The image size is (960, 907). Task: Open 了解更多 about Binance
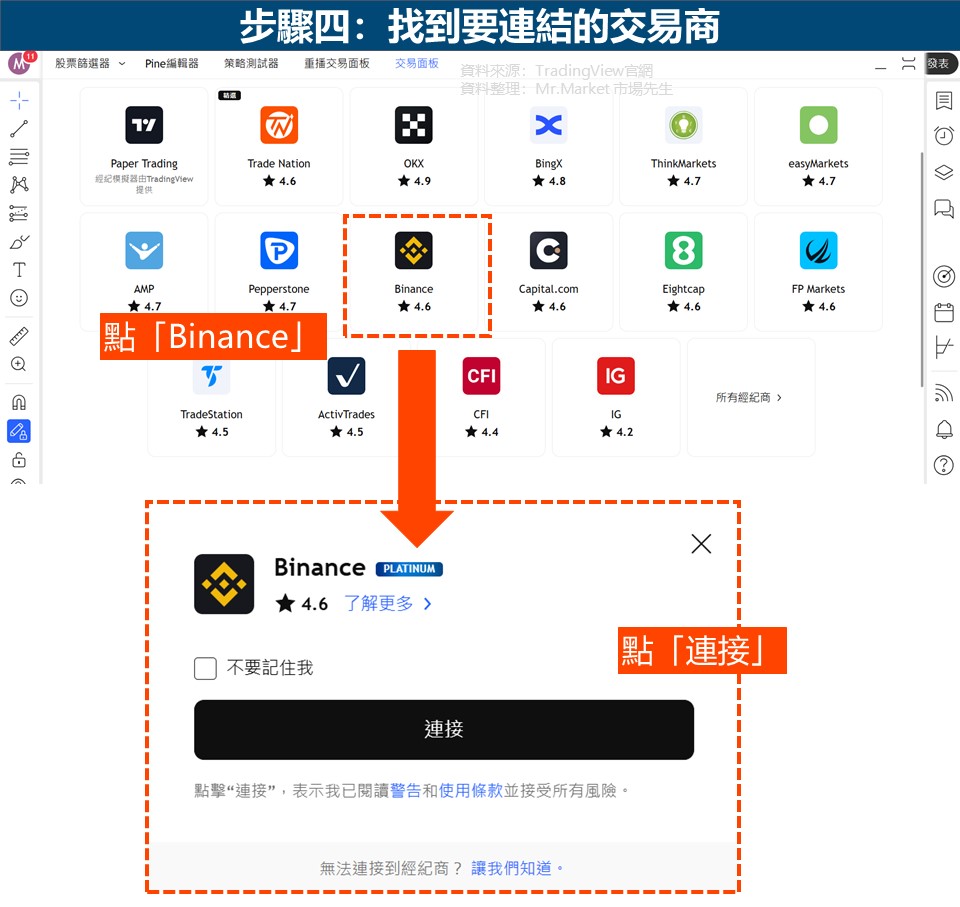[388, 604]
